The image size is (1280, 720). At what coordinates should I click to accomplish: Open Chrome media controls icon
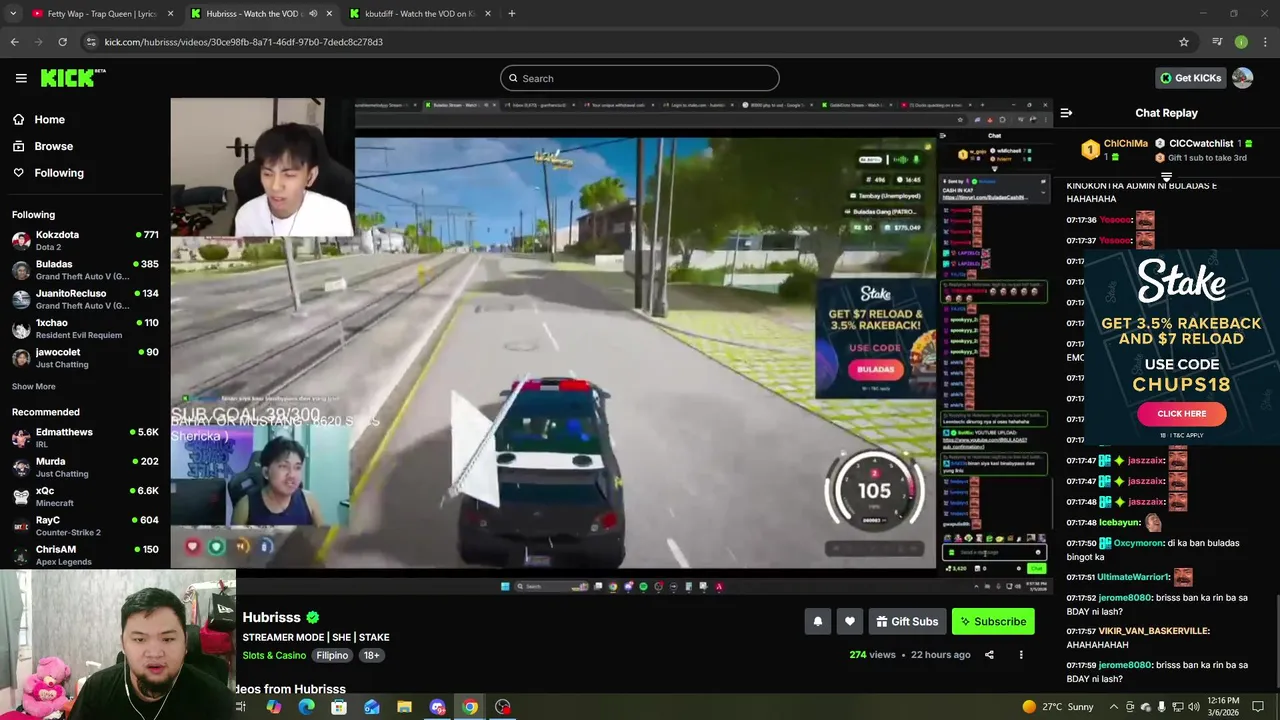[1217, 42]
